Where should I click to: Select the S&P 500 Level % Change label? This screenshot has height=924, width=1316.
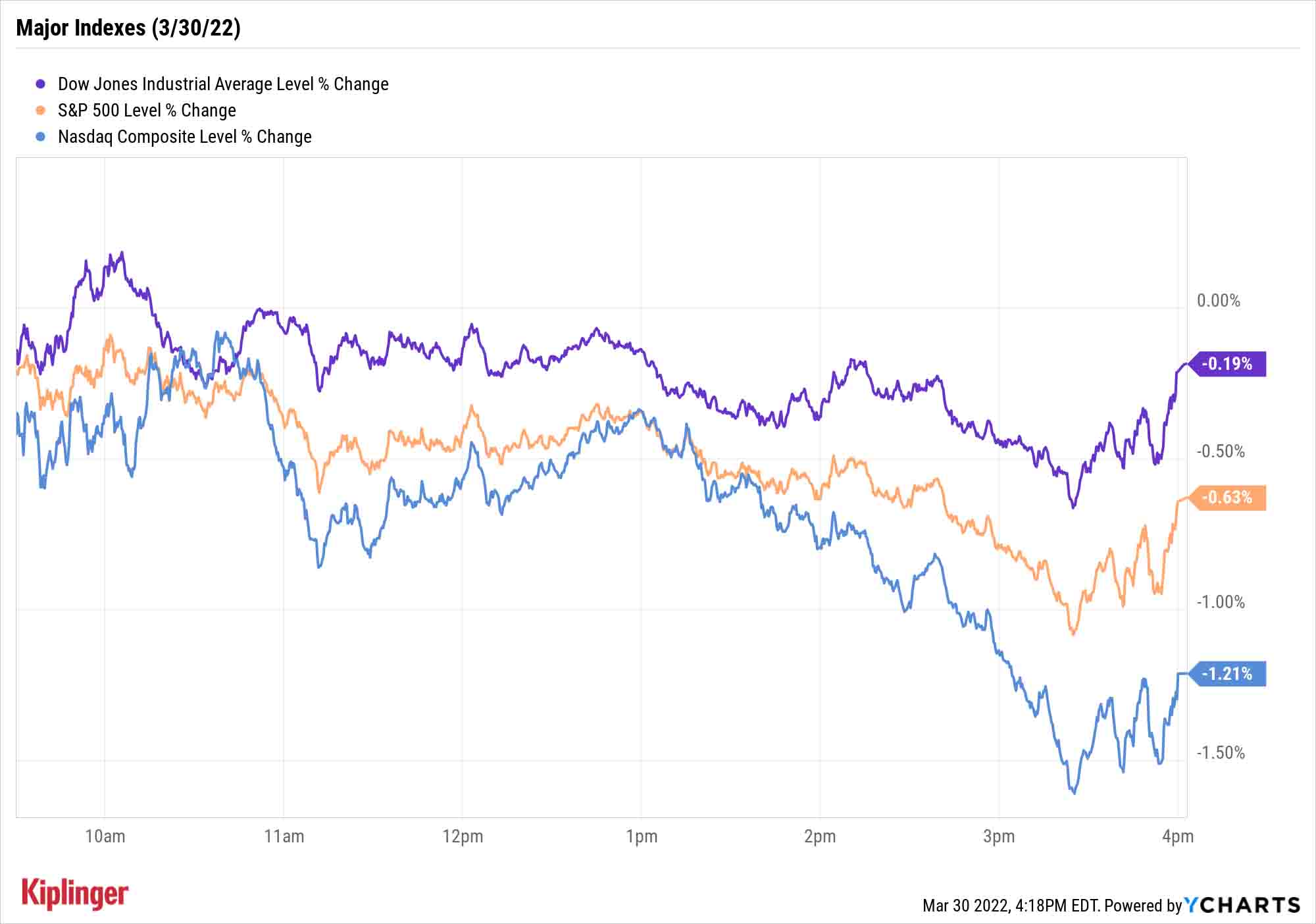click(147, 111)
